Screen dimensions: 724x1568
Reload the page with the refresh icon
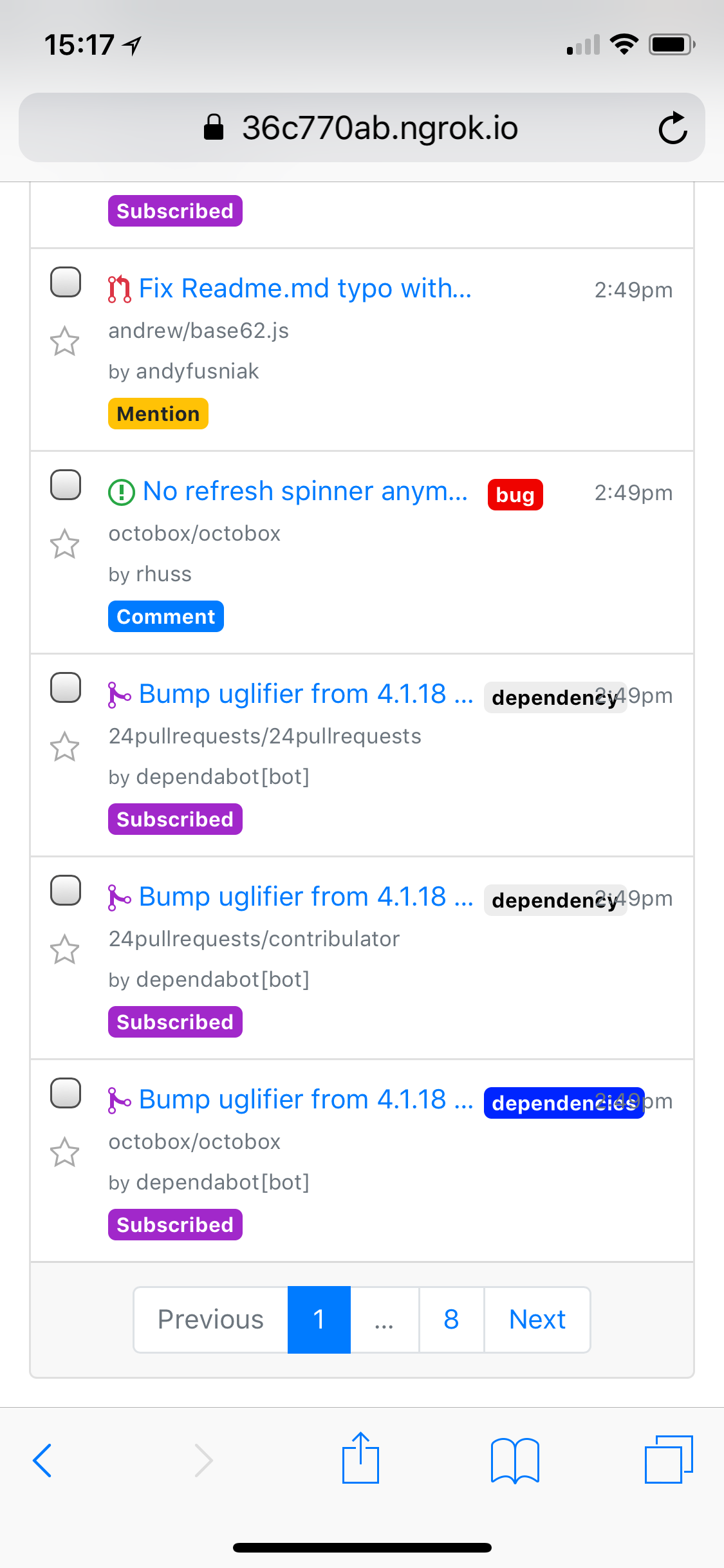tap(672, 127)
